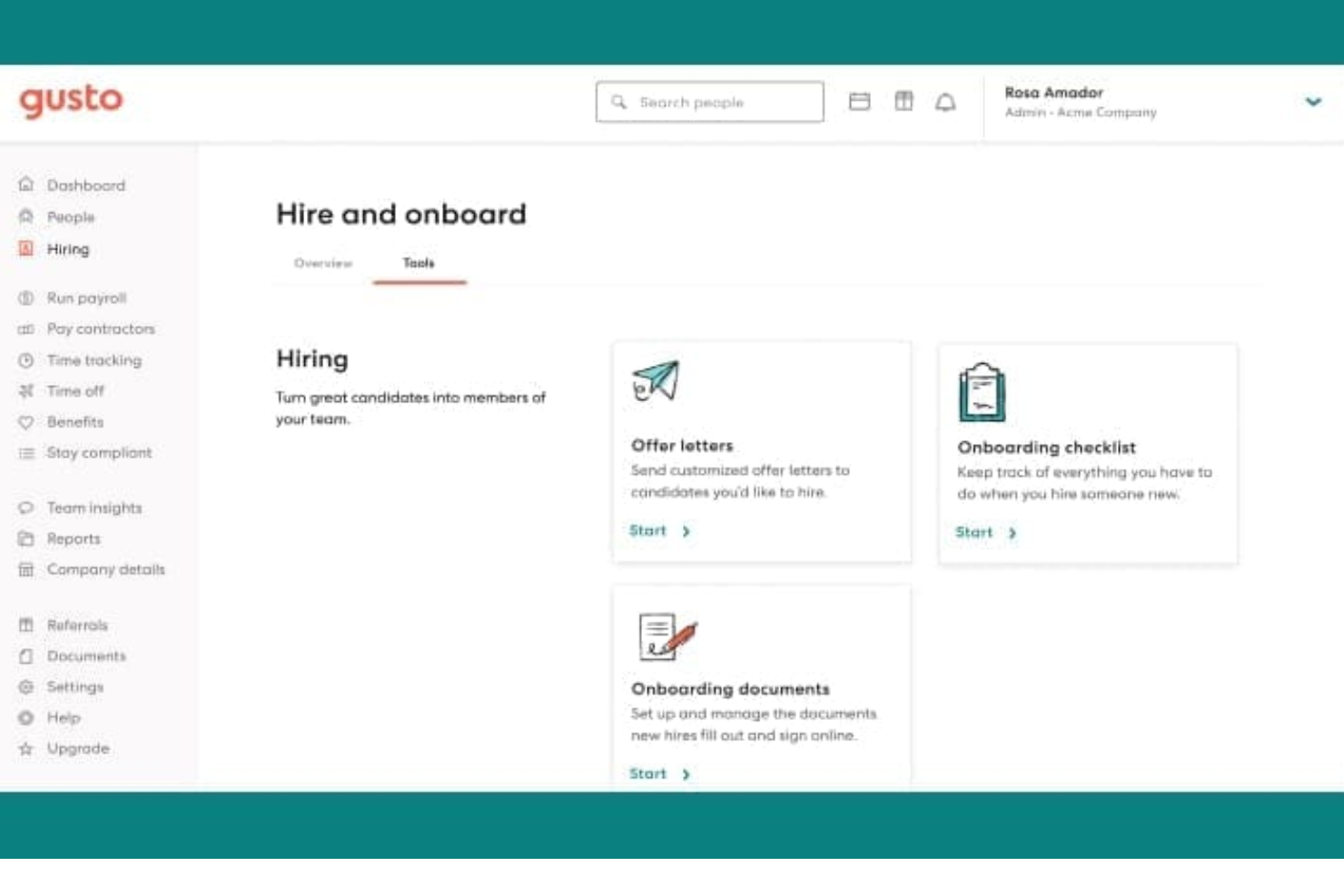Image resolution: width=1344 pixels, height=896 pixels.
Task: Open Stay compliant in the sidebar
Action: click(x=99, y=453)
